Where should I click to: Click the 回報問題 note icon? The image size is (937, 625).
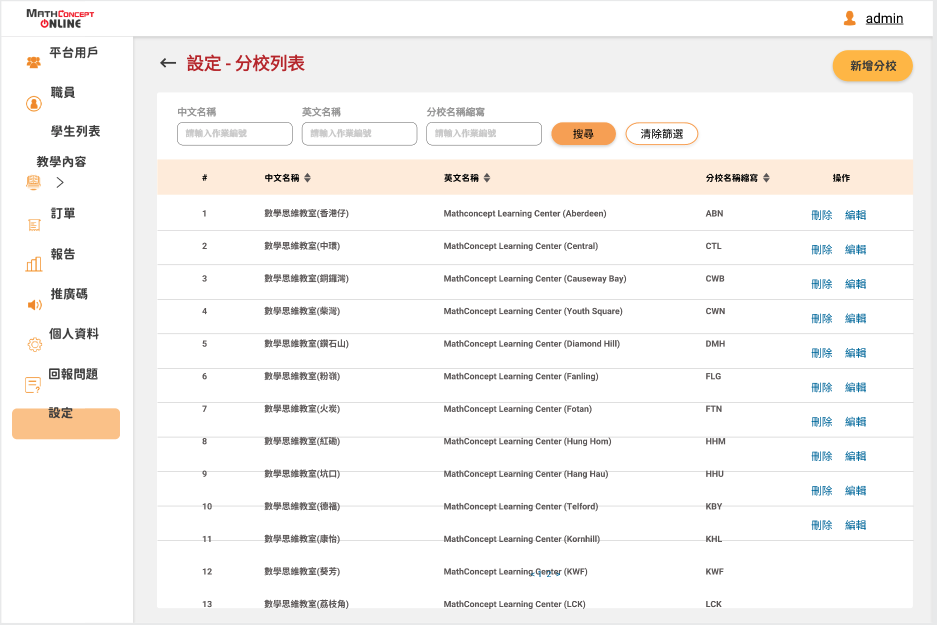tap(33, 385)
